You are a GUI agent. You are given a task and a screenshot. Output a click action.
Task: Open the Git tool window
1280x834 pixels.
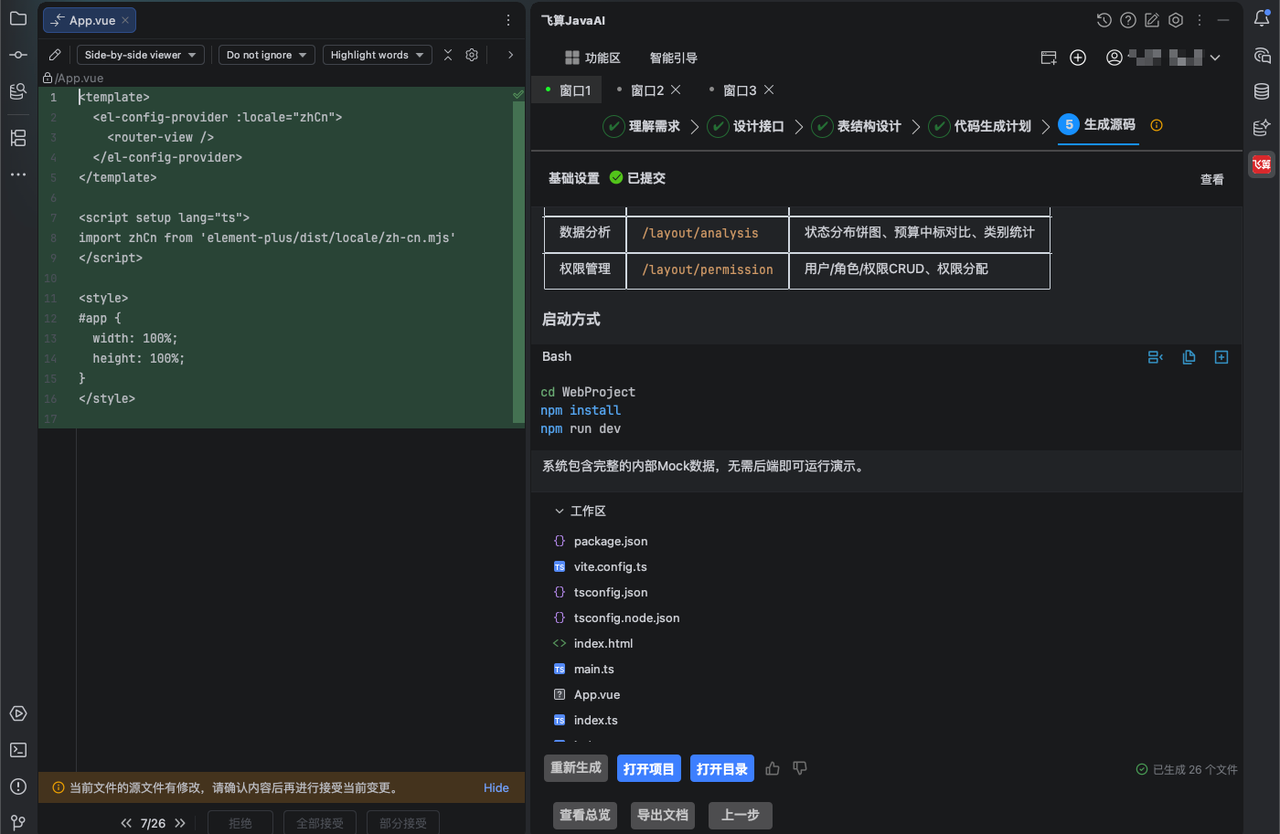pos(18,822)
